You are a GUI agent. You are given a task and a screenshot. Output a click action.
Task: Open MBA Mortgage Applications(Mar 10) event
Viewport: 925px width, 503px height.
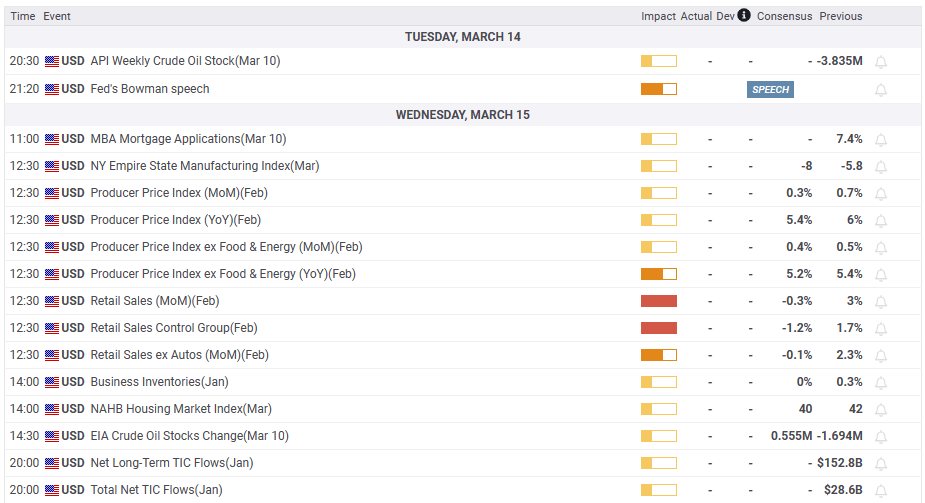(x=188, y=139)
